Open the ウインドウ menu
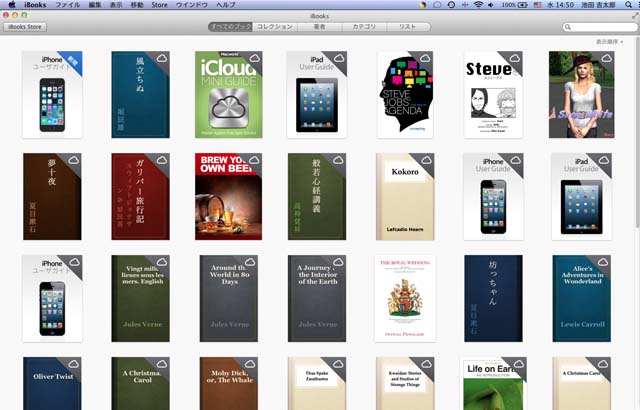Screen dimensions: 640x410 tap(192, 5)
